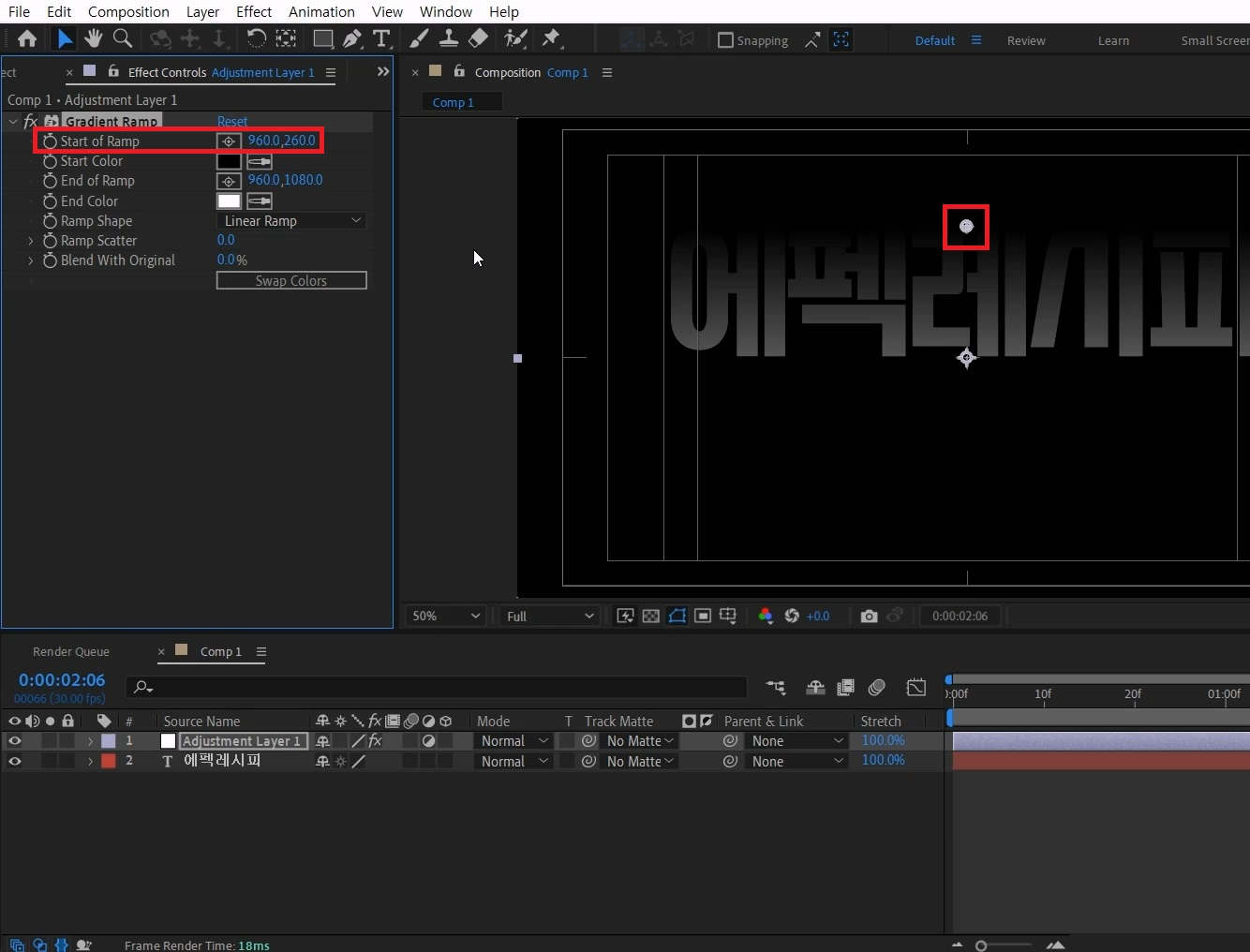The height and width of the screenshot is (952, 1250).
Task: Open Ramp Shape Linear Ramp dropdown
Action: tap(291, 221)
